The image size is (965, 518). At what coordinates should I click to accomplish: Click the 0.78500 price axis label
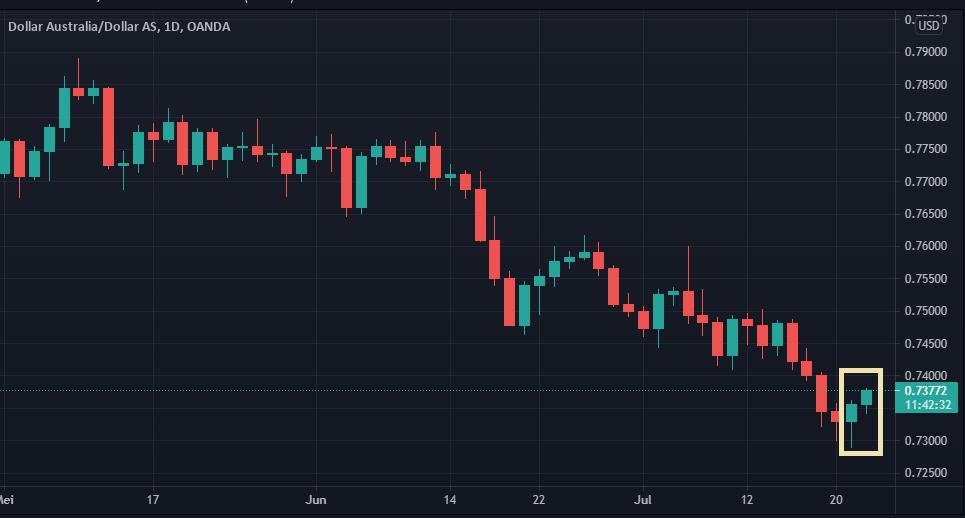click(x=925, y=85)
